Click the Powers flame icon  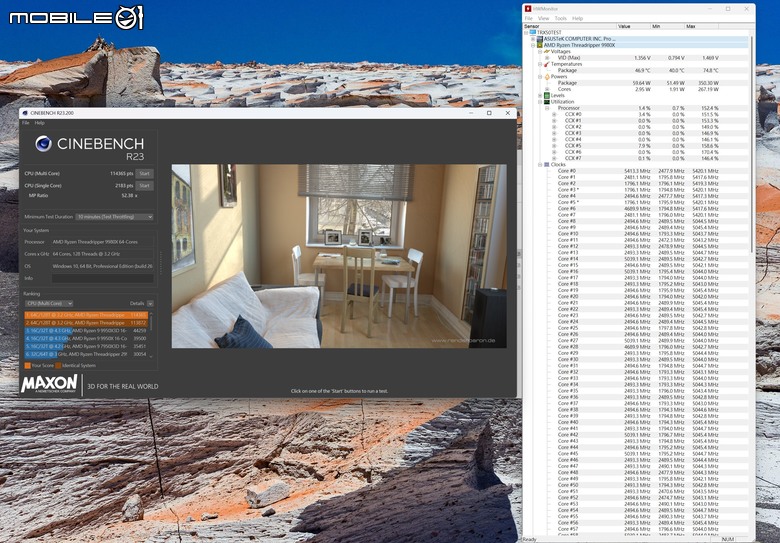(547, 77)
